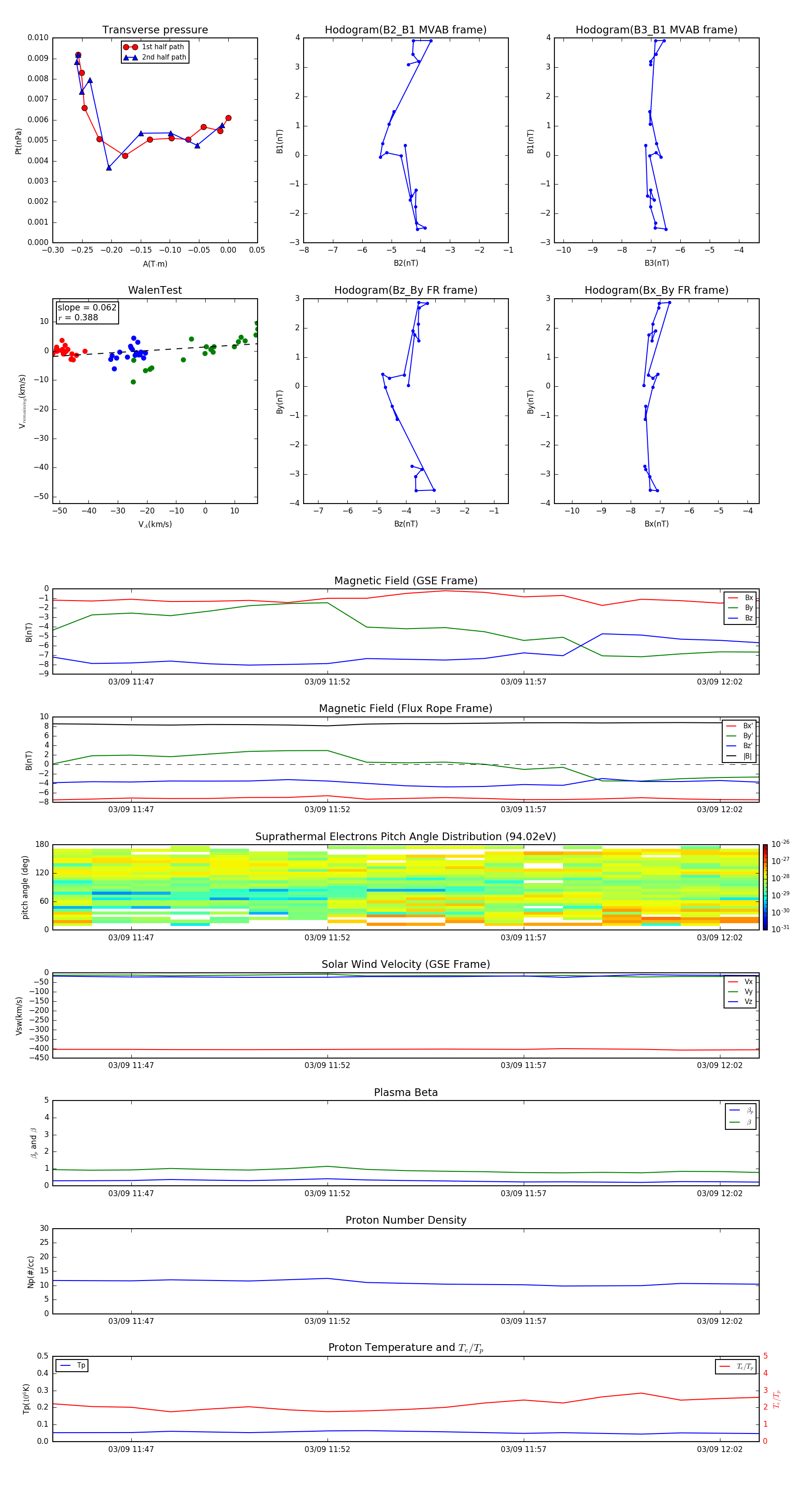Click the Tp(10^6K) axis label
Screen dimensions: 812x1489
26,1399
